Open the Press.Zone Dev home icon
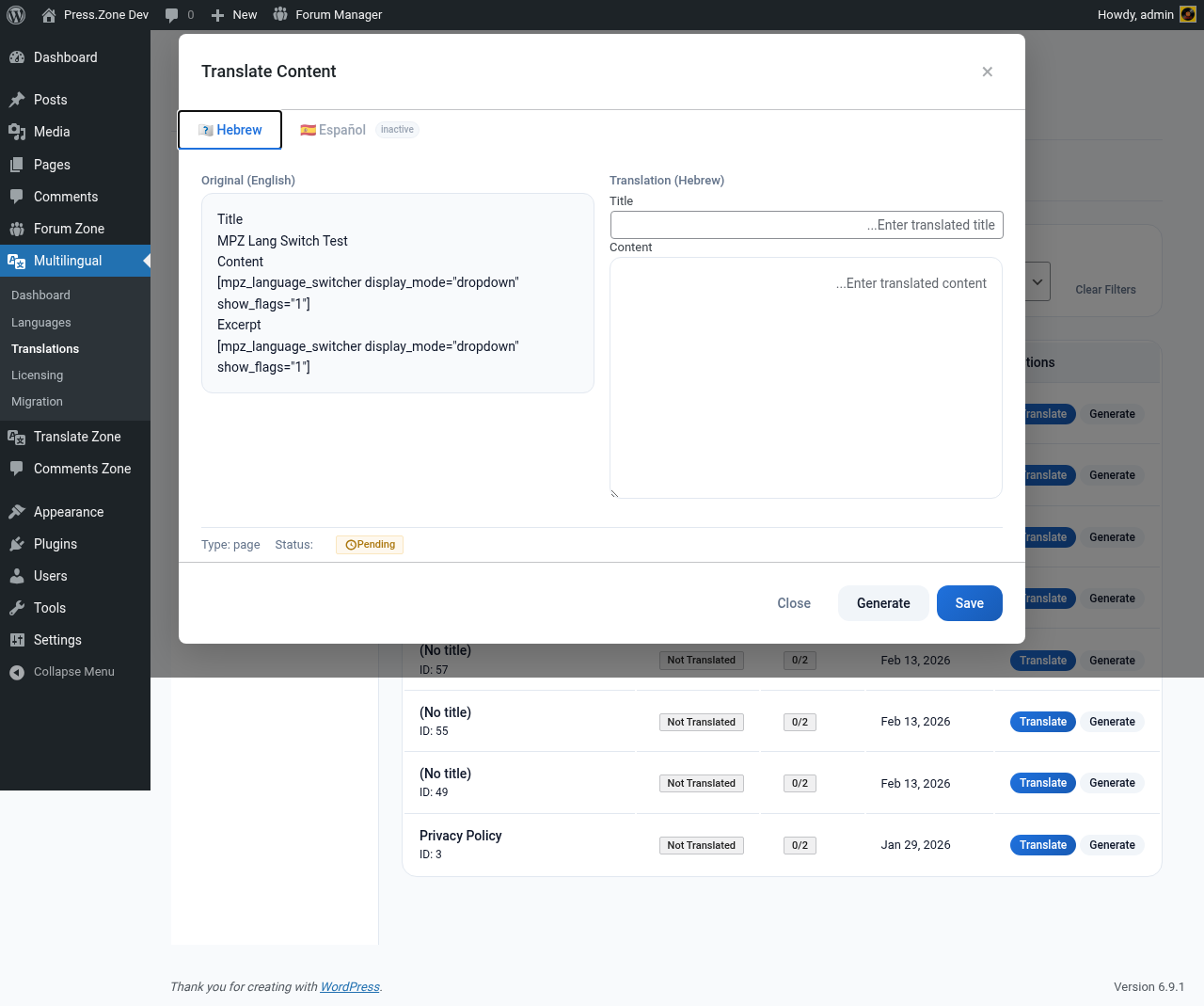This screenshot has height=1006, width=1204. point(49,15)
